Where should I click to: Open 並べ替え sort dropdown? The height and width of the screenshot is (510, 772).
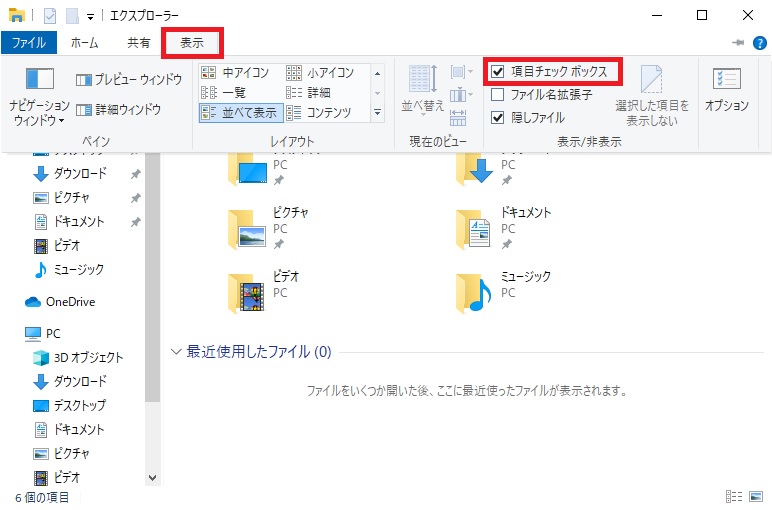(x=423, y=91)
